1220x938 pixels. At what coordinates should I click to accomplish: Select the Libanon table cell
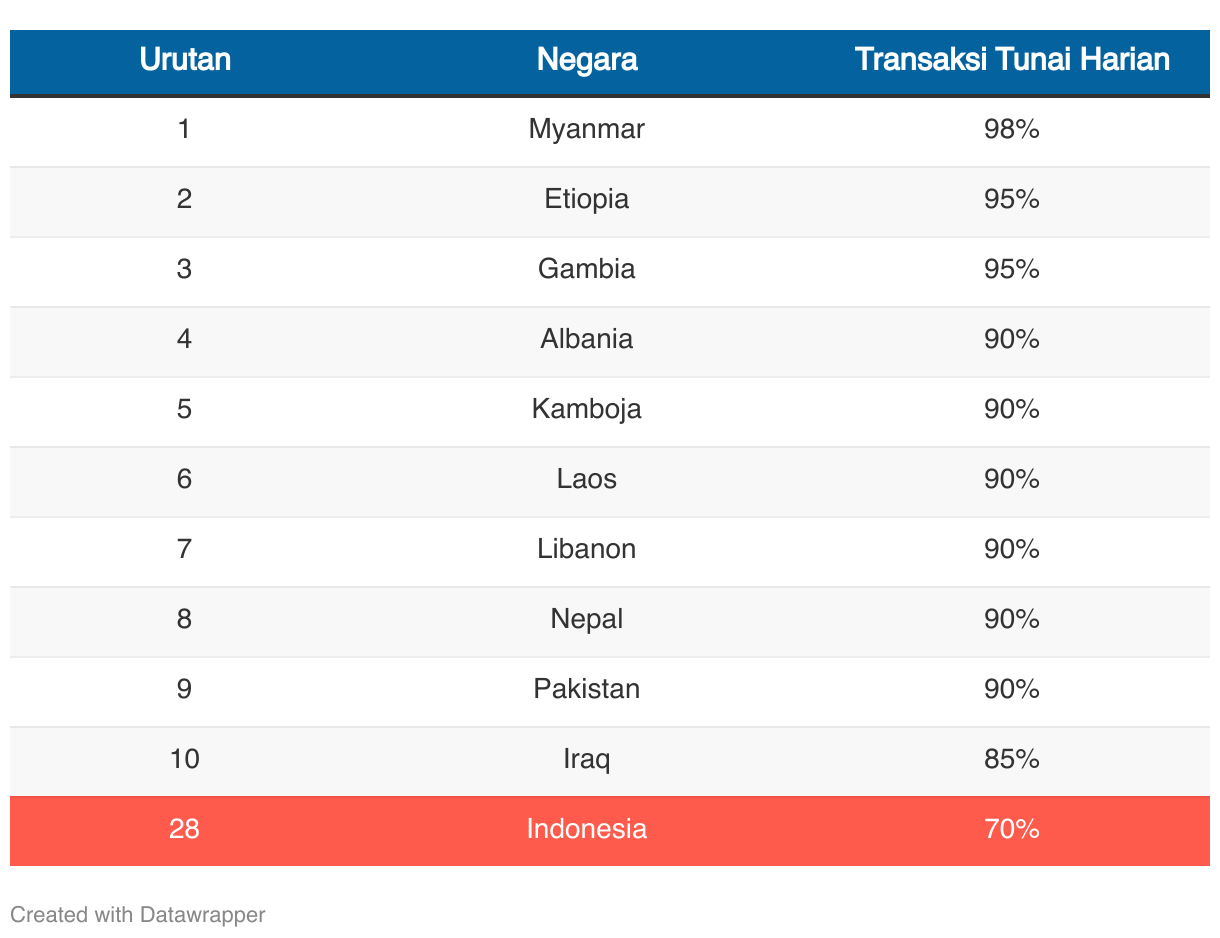pos(587,549)
